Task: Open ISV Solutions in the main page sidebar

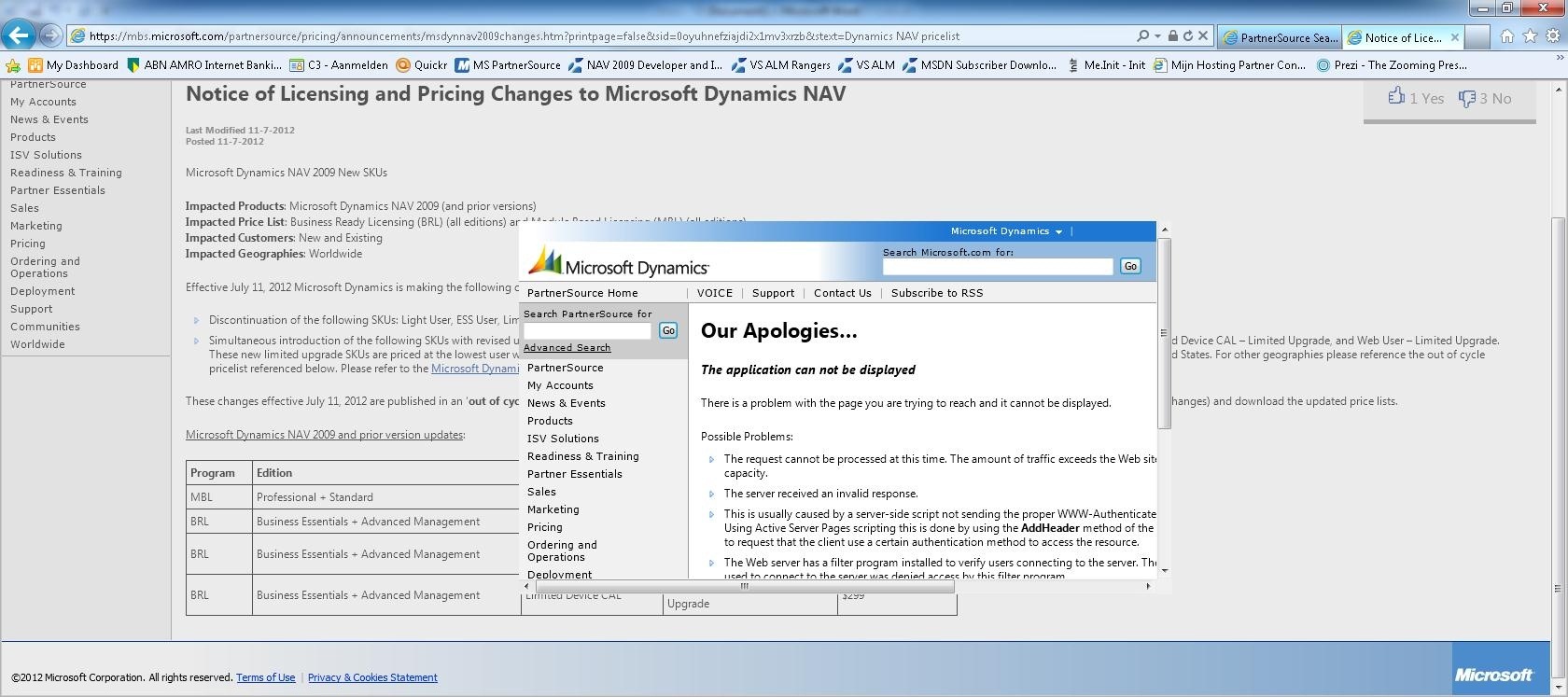Action: [46, 155]
